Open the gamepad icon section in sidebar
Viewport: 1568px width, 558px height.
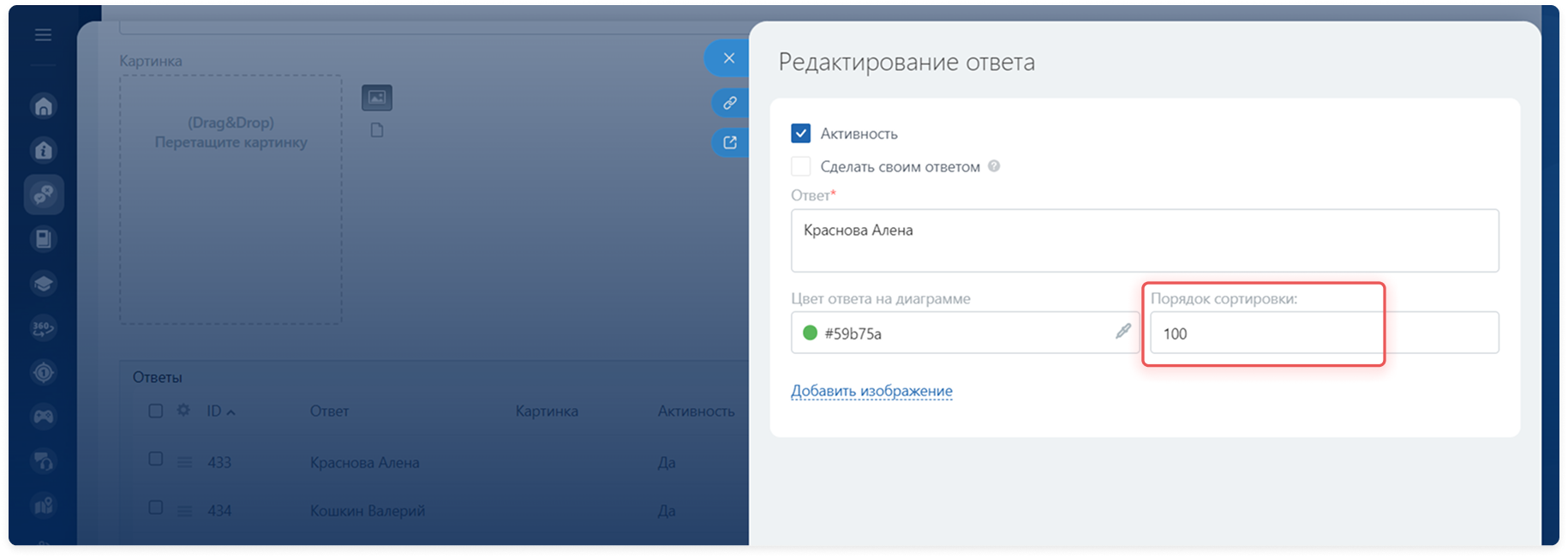(44, 417)
